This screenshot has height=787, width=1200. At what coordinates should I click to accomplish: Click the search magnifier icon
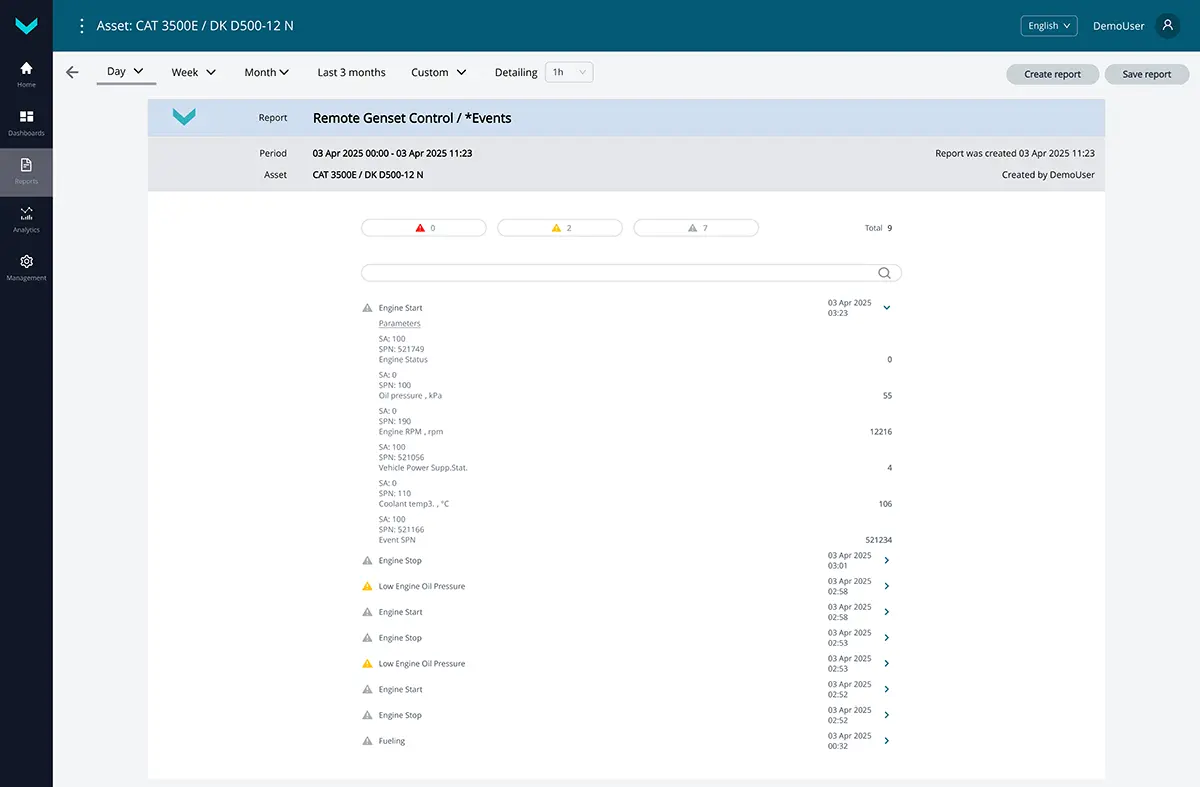(x=884, y=273)
